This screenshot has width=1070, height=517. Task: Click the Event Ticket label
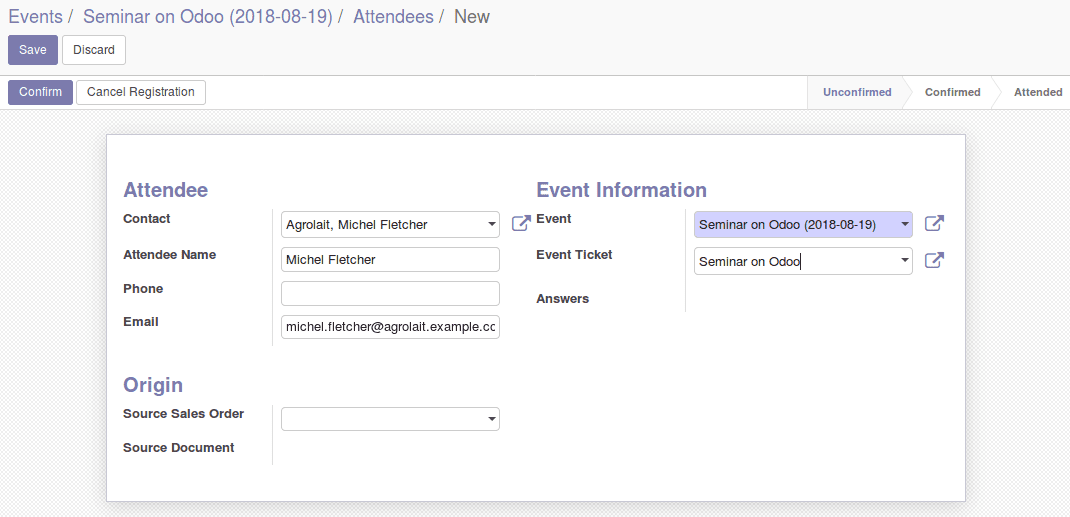click(575, 255)
